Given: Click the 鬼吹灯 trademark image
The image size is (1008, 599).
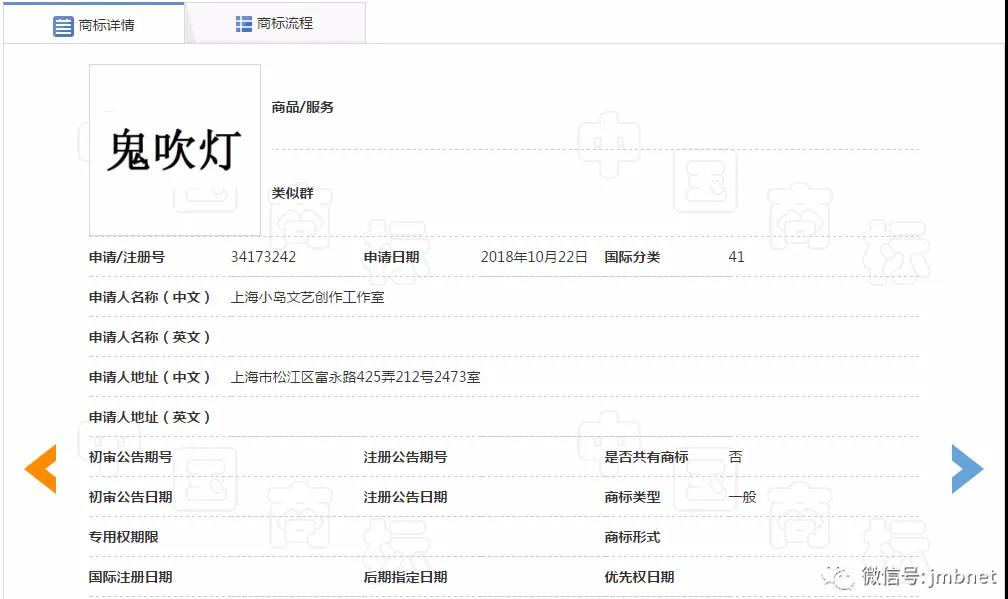Looking at the screenshot, I should tap(175, 150).
